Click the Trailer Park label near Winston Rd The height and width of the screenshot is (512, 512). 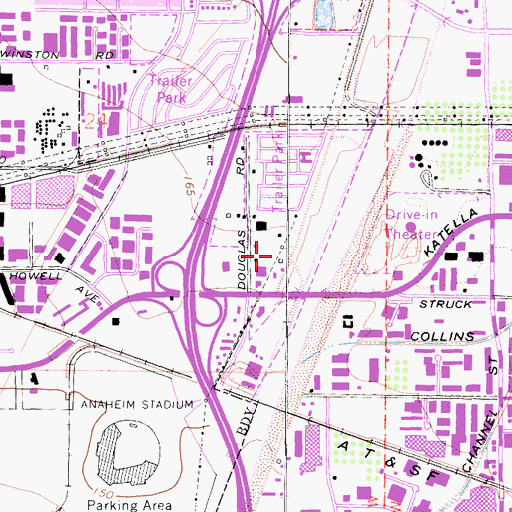[171, 89]
